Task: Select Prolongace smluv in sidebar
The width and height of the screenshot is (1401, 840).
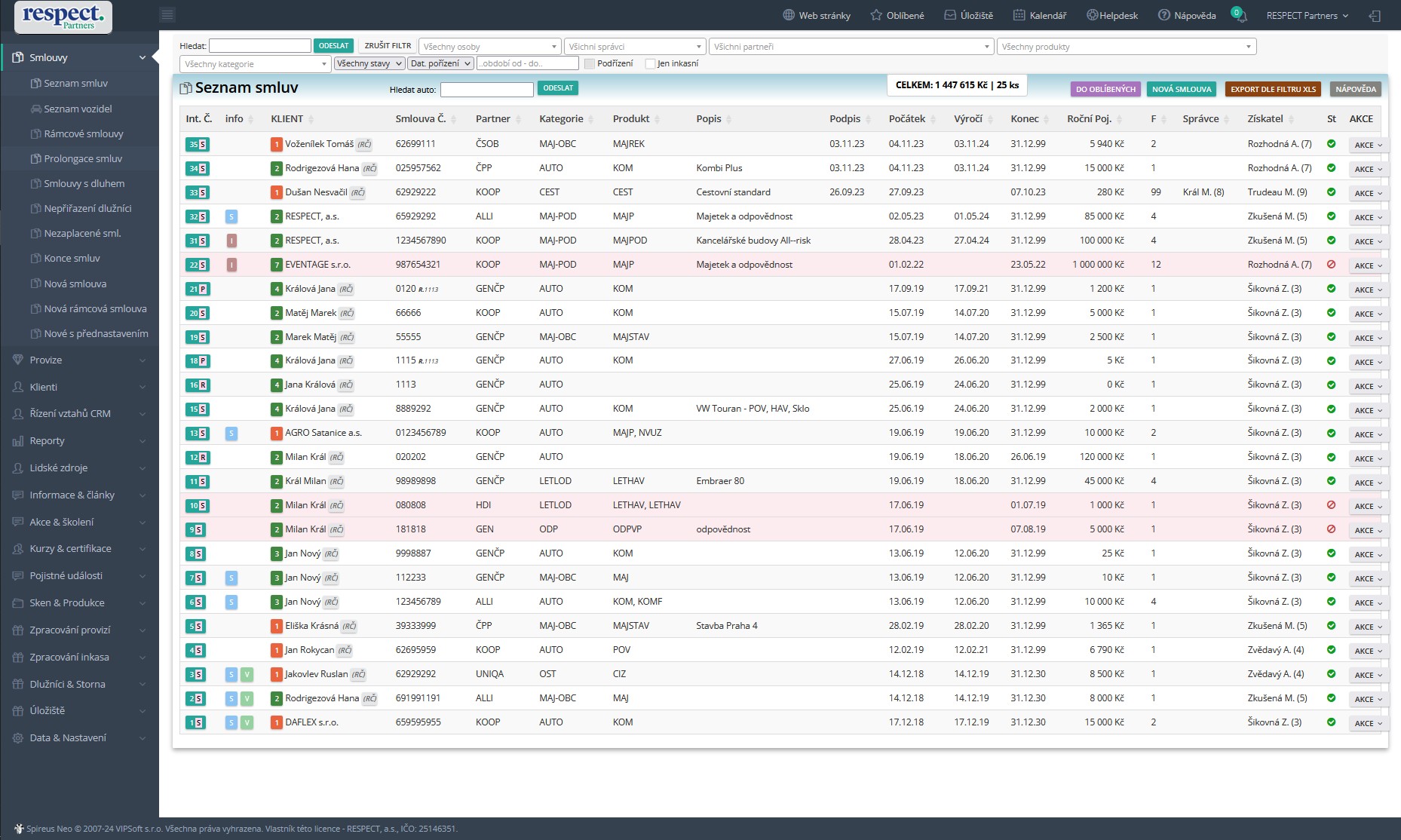Action: [x=83, y=158]
